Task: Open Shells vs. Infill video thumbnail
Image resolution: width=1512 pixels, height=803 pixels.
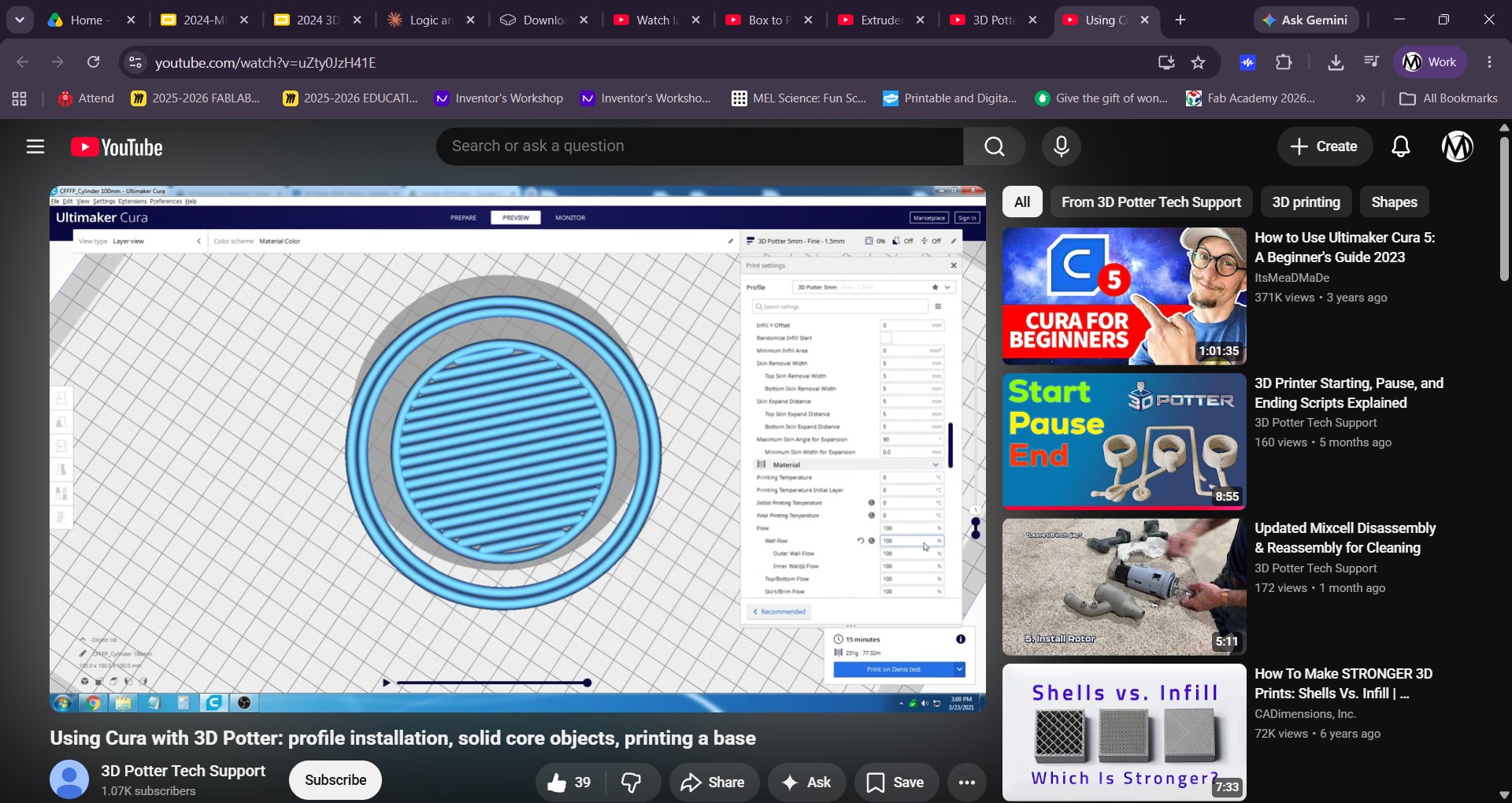Action: [1124, 732]
